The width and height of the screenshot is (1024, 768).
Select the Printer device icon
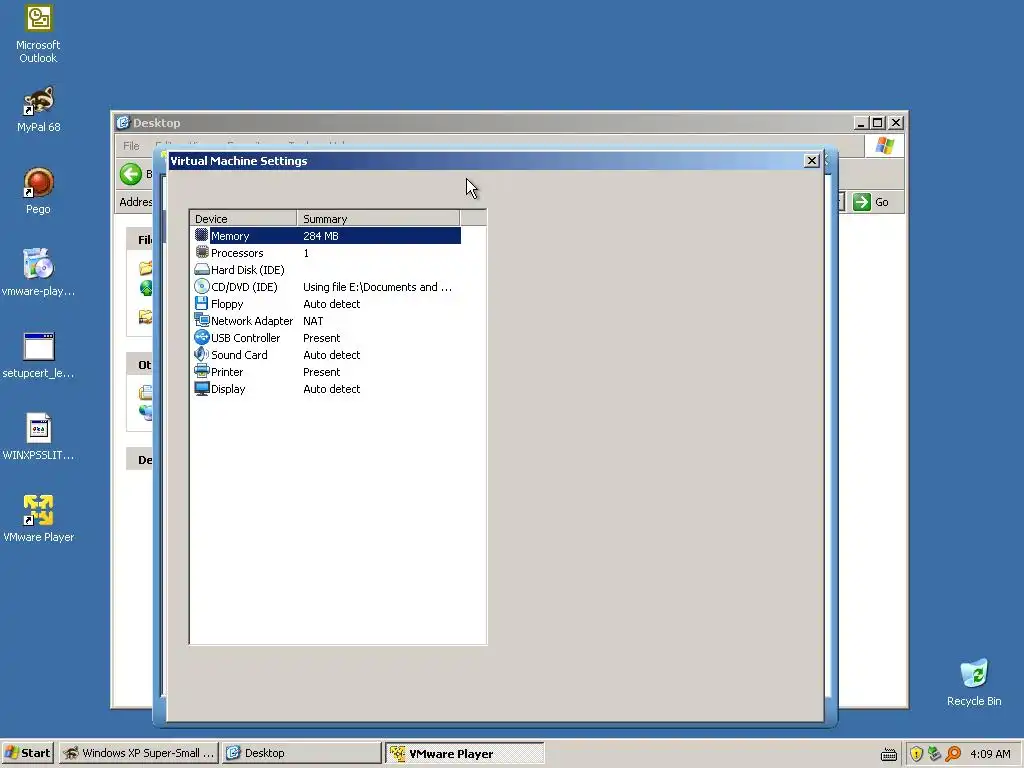(202, 371)
